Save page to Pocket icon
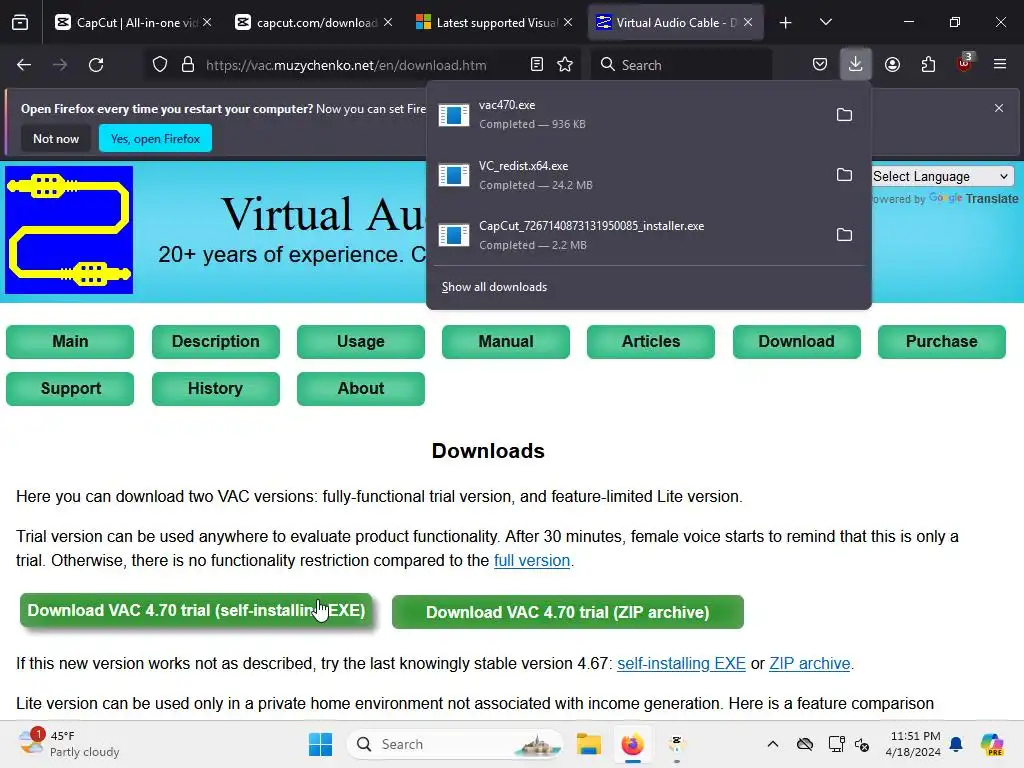The width and height of the screenshot is (1024, 768). 820,65
